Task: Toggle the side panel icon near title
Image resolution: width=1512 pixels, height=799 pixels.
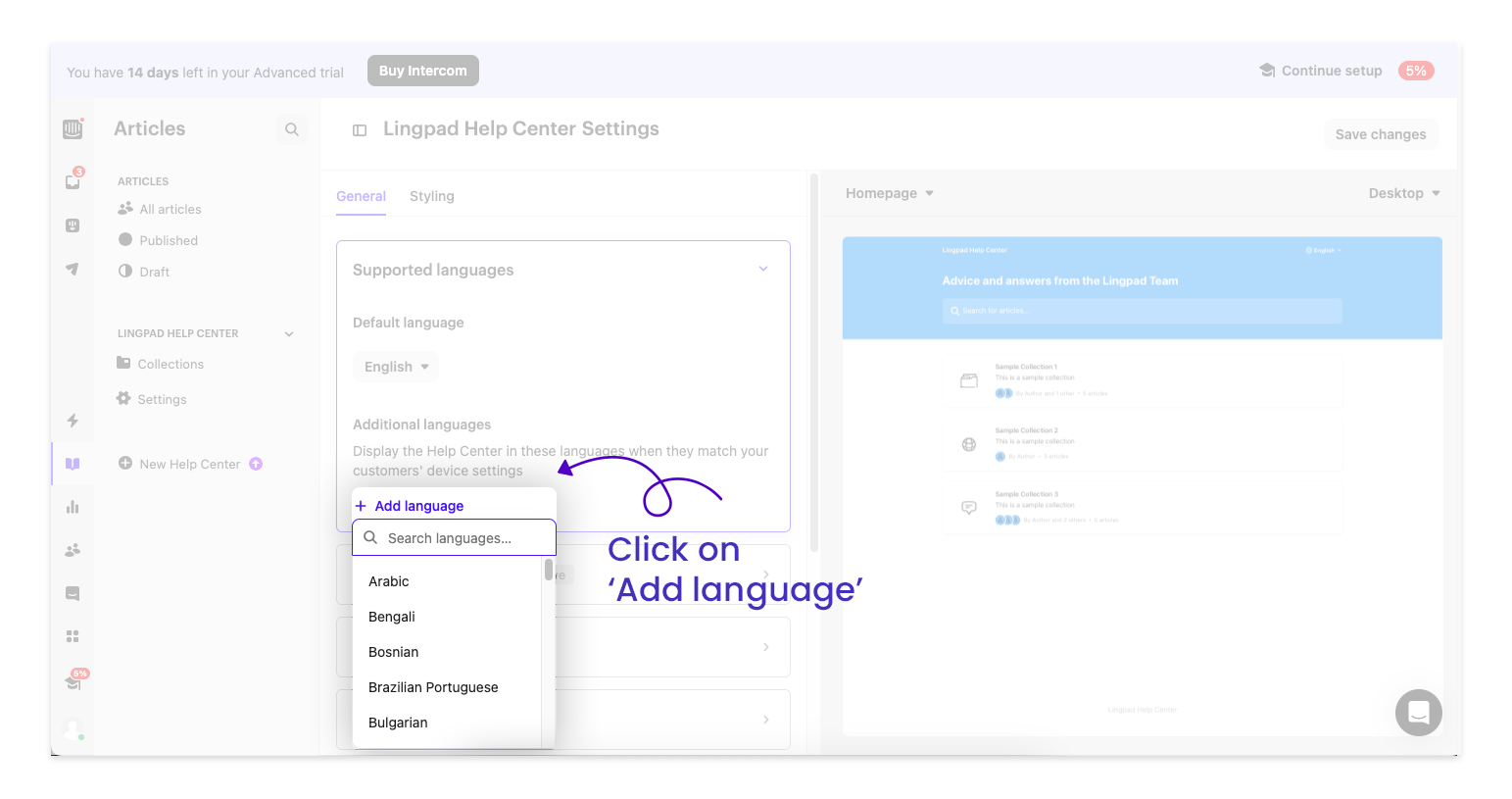Action: [360, 130]
